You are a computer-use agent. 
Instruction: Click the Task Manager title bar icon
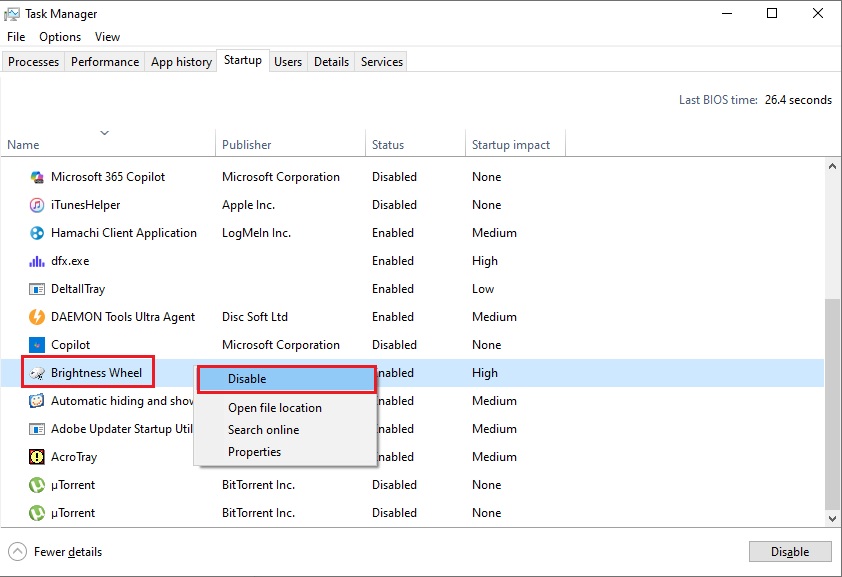tap(12, 14)
